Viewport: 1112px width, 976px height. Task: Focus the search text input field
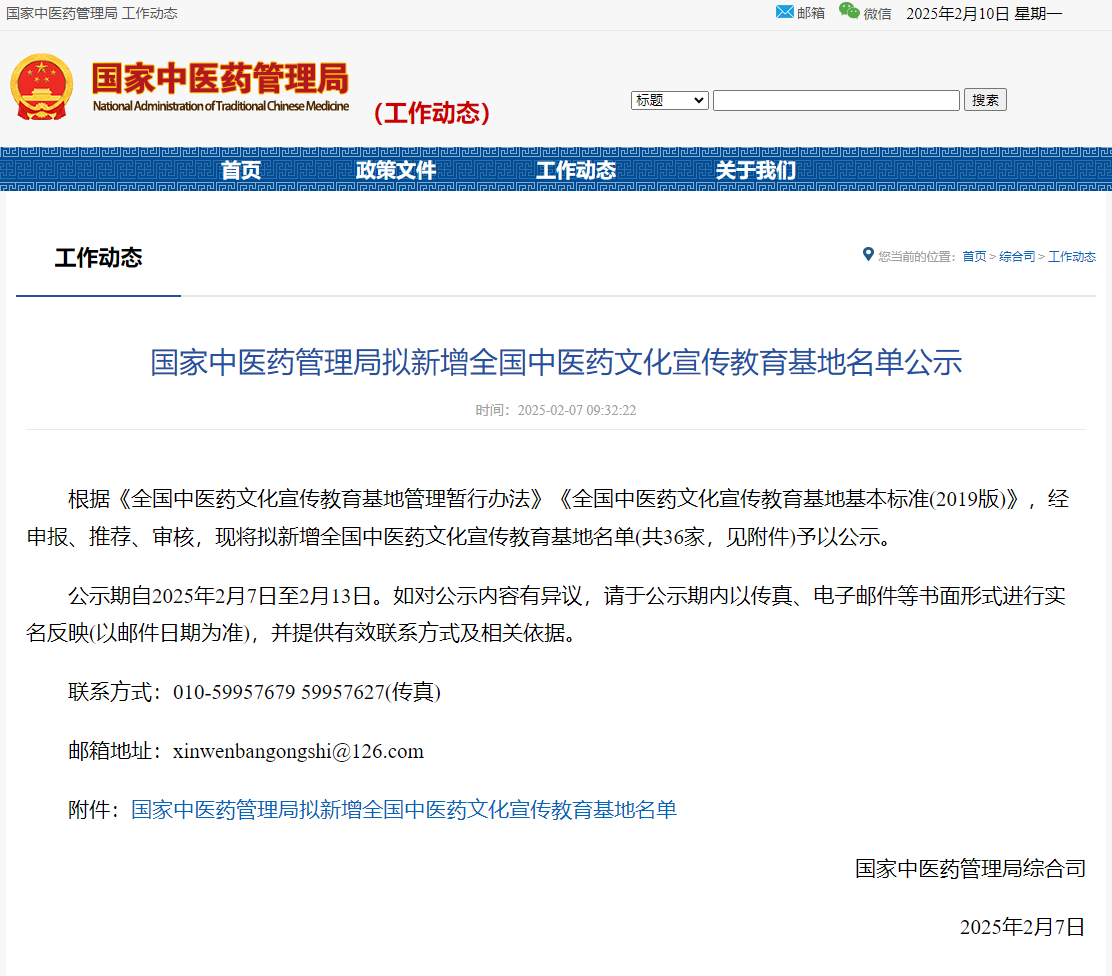click(836, 100)
